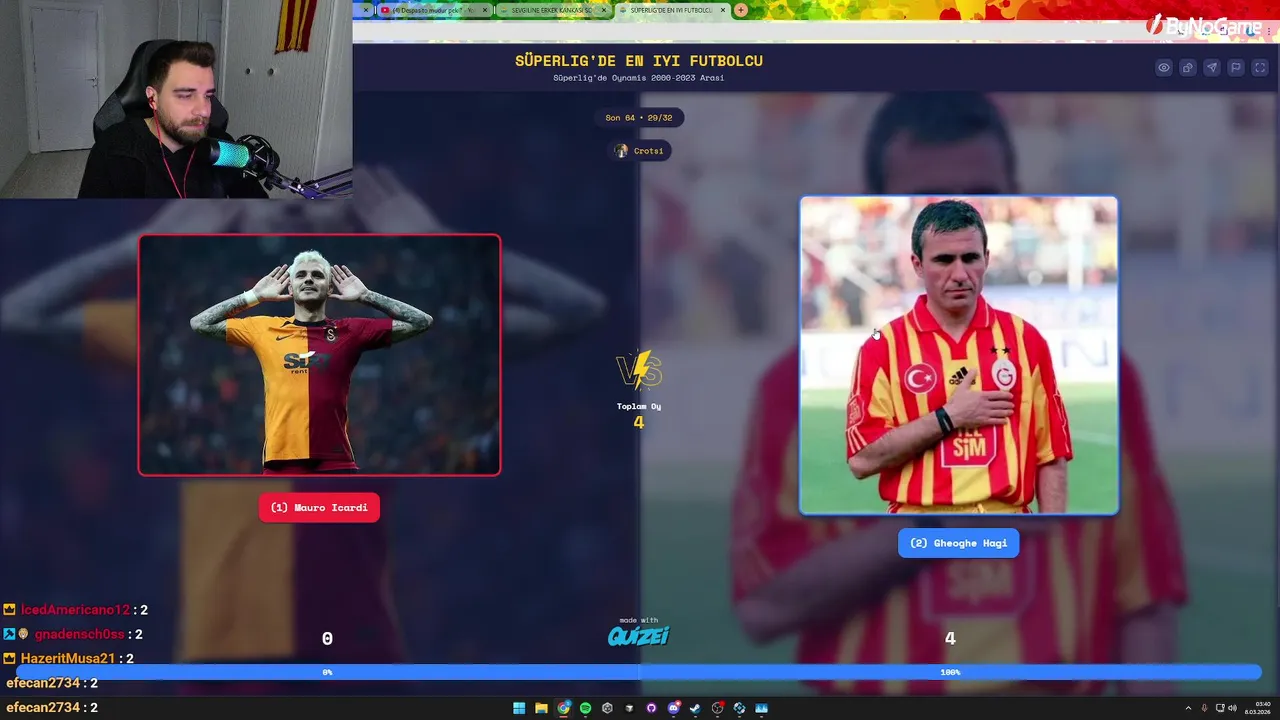The image size is (1280, 720).
Task: Click the lock icon in the quiz header
Action: (x=1188, y=68)
